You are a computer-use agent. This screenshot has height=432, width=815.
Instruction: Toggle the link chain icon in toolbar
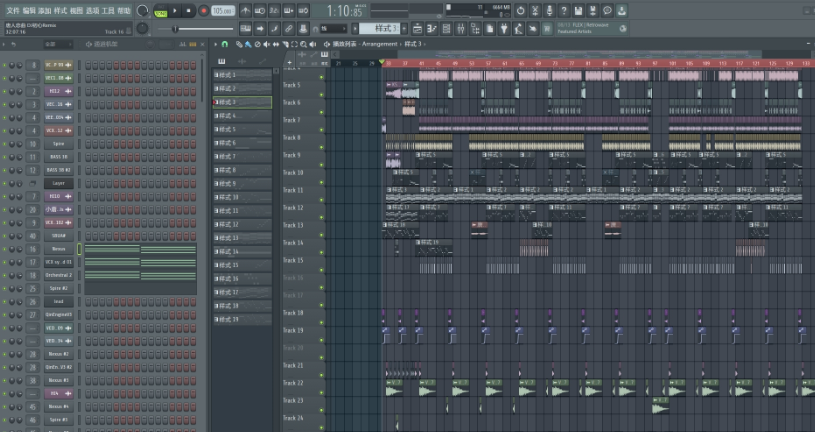tap(289, 29)
